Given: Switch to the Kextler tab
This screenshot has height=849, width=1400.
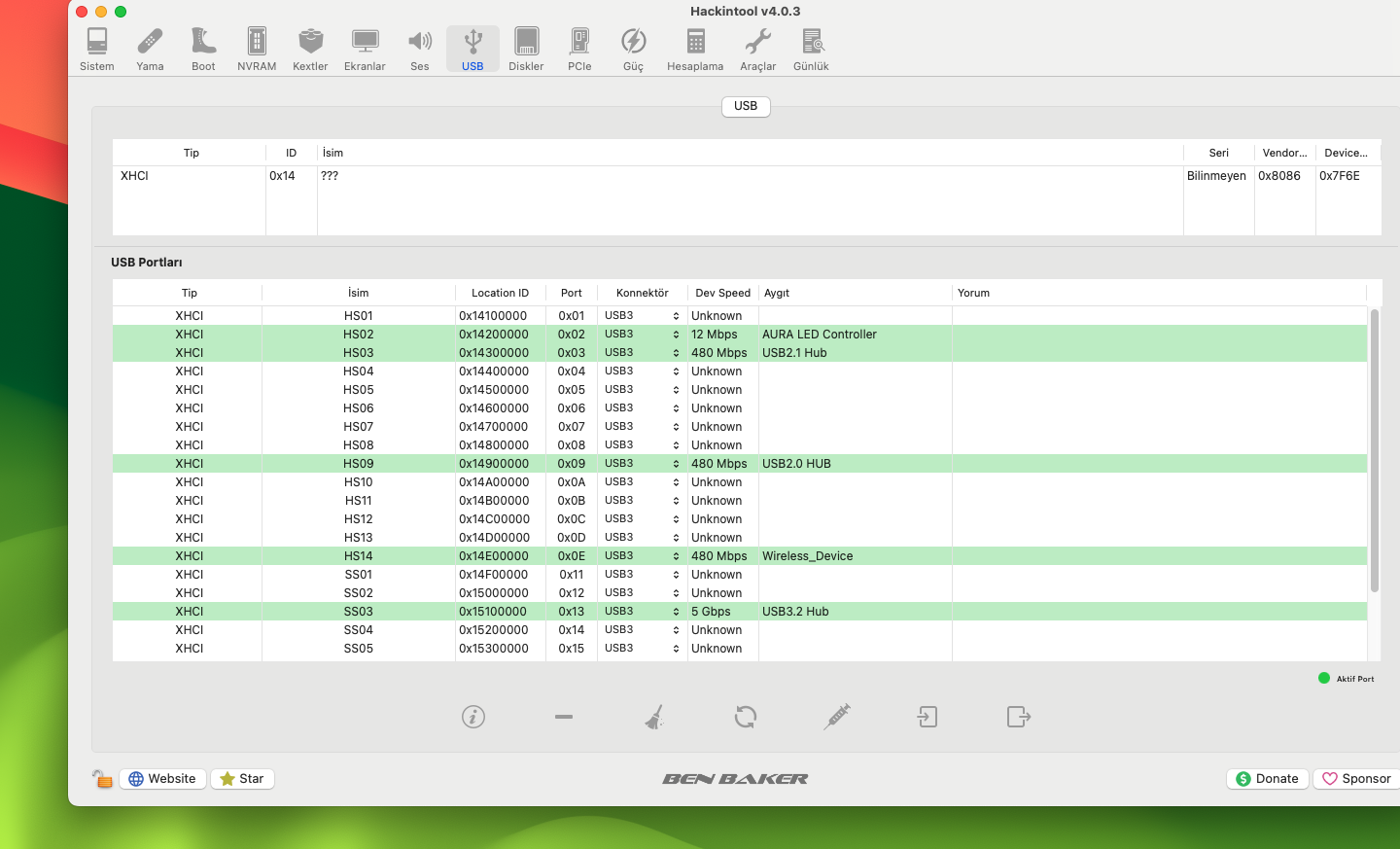Looking at the screenshot, I should pyautogui.click(x=310, y=50).
